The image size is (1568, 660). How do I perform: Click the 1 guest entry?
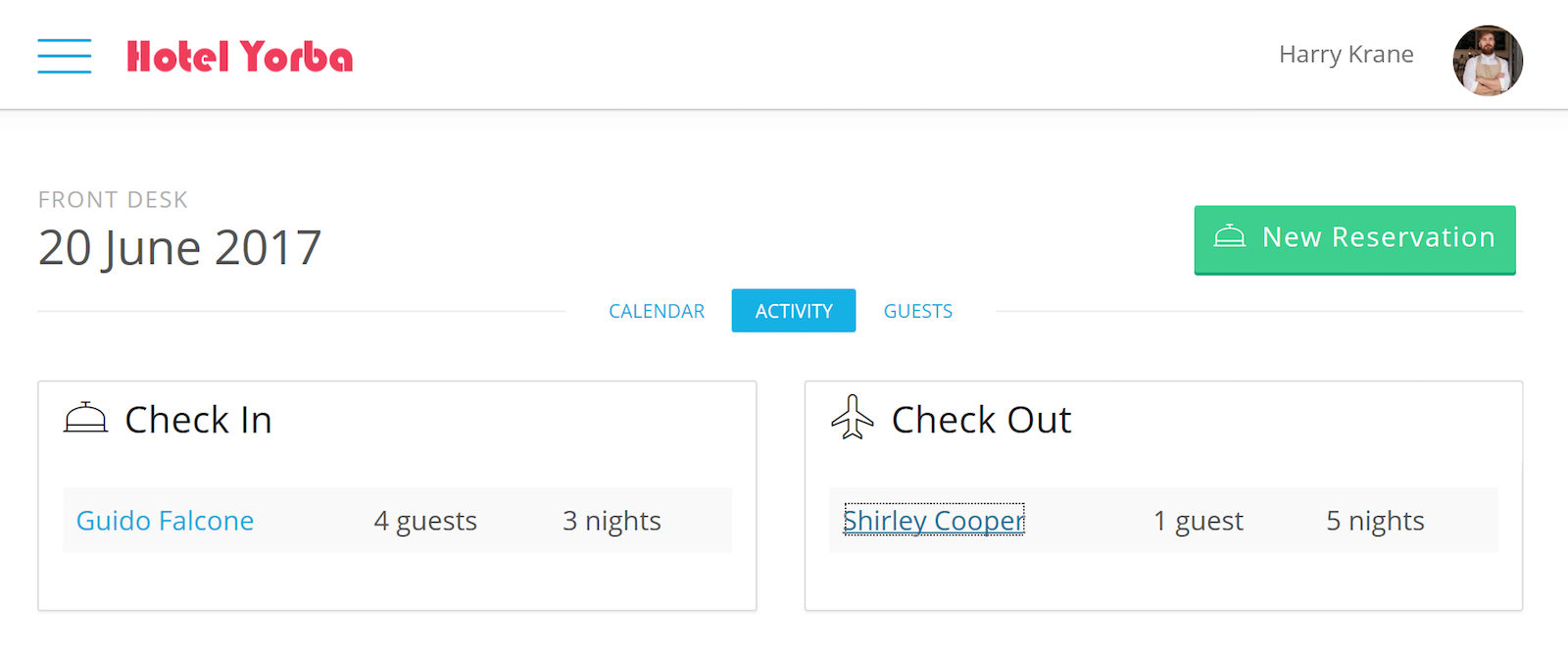(1199, 521)
